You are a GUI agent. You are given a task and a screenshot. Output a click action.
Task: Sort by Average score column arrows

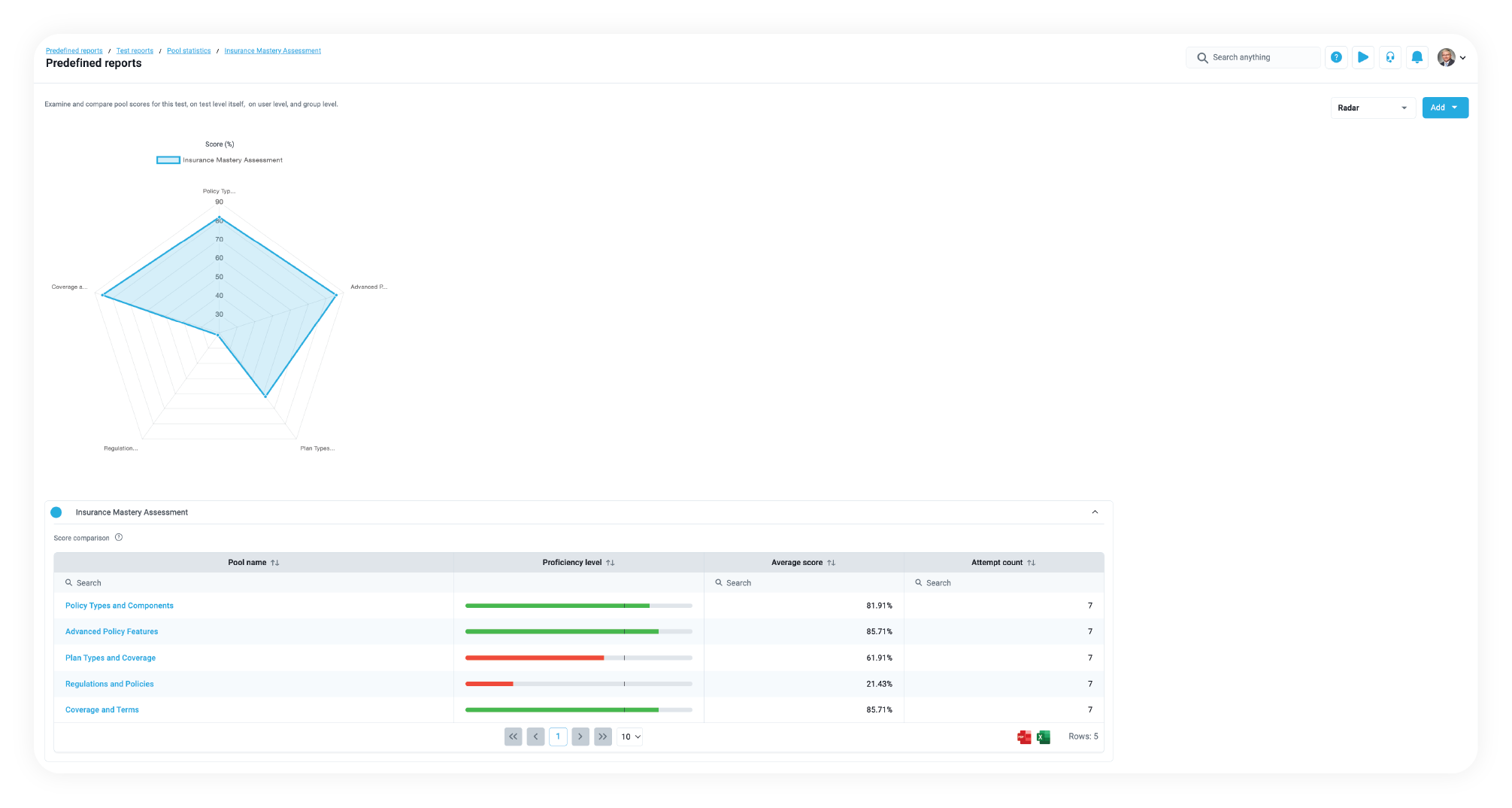pyautogui.click(x=831, y=563)
